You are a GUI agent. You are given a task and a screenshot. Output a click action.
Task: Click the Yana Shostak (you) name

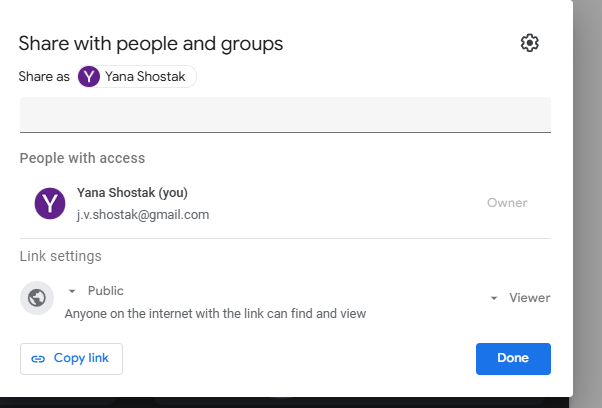pyautogui.click(x=132, y=193)
